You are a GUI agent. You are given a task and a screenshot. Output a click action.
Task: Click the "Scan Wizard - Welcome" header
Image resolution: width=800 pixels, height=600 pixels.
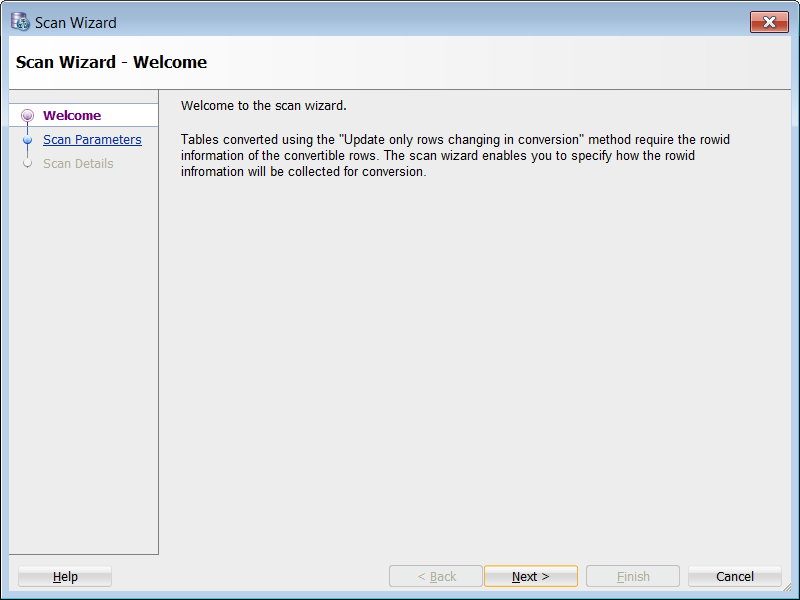click(x=112, y=62)
